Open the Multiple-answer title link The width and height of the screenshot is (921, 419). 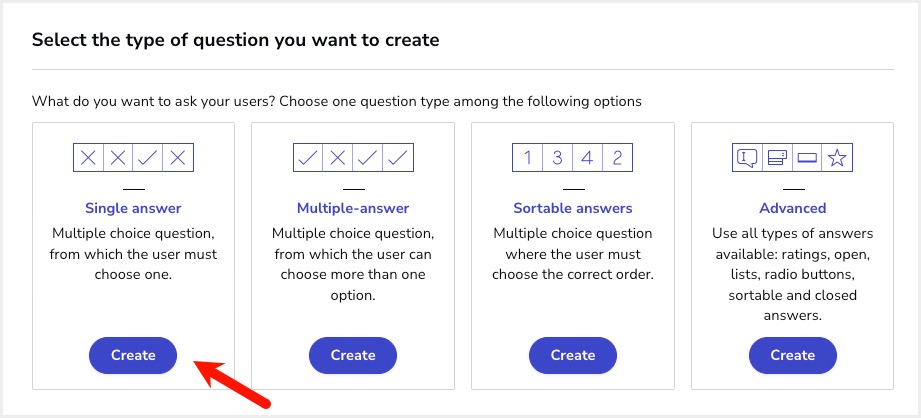353,208
